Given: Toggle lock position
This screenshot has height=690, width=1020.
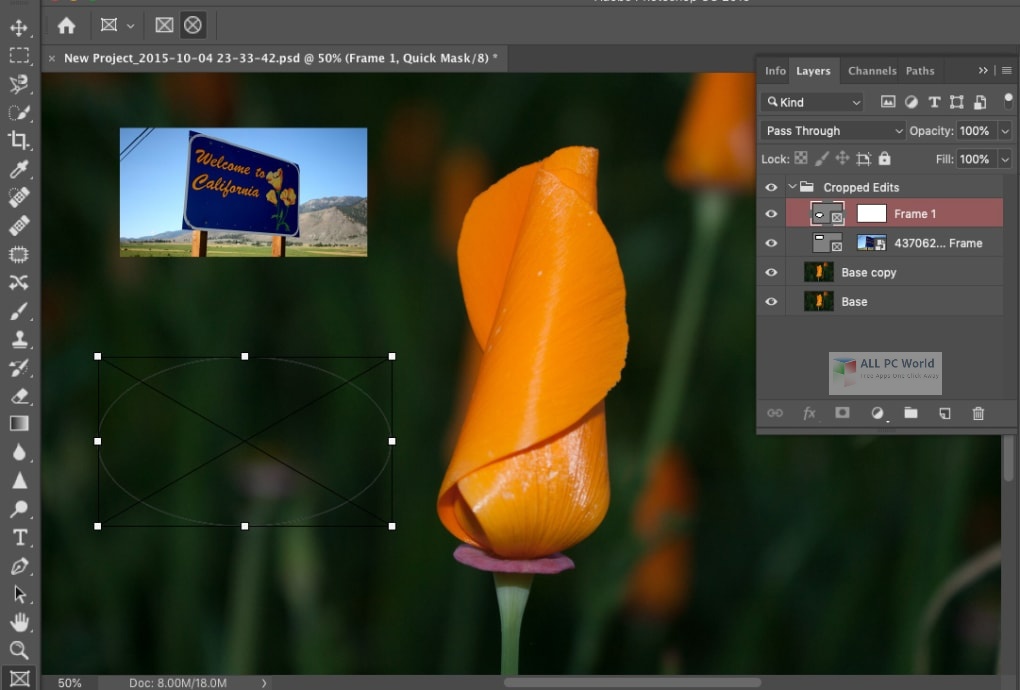Looking at the screenshot, I should 842,158.
